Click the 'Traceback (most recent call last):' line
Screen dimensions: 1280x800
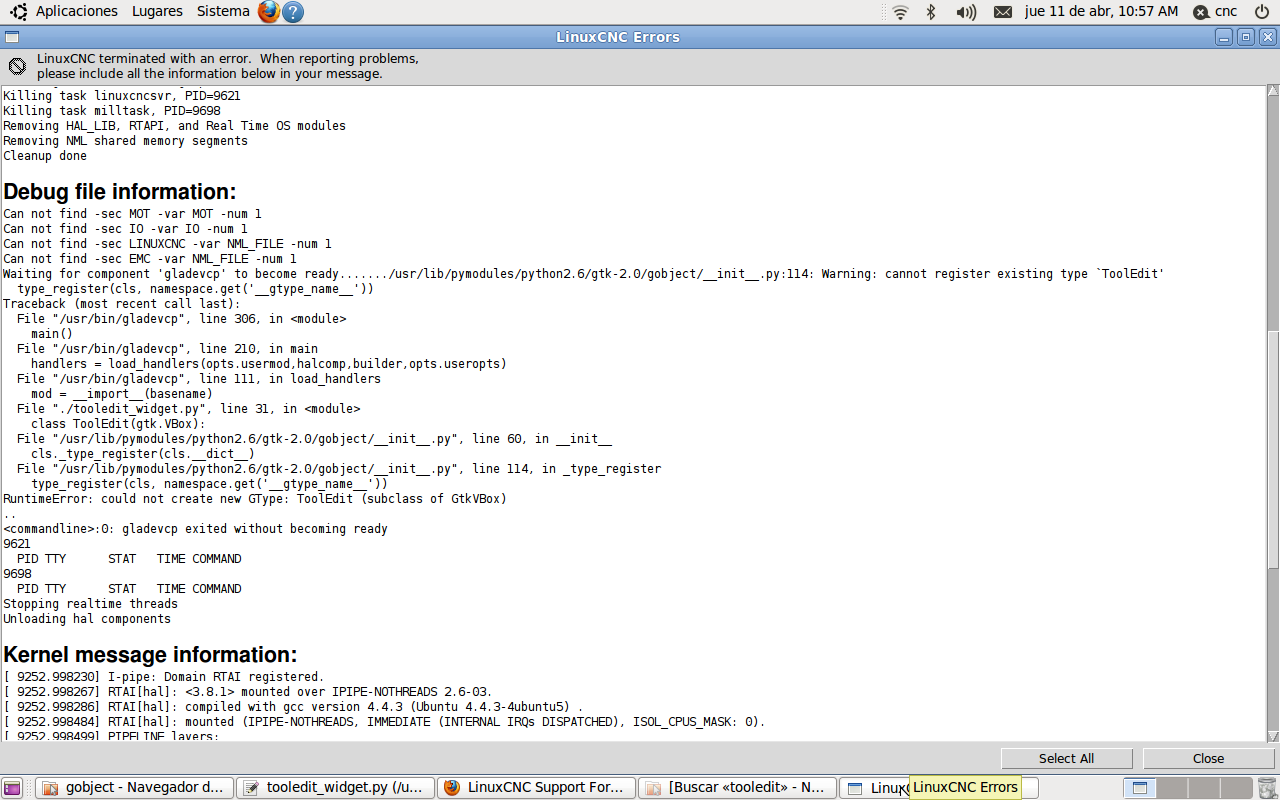(x=122, y=304)
